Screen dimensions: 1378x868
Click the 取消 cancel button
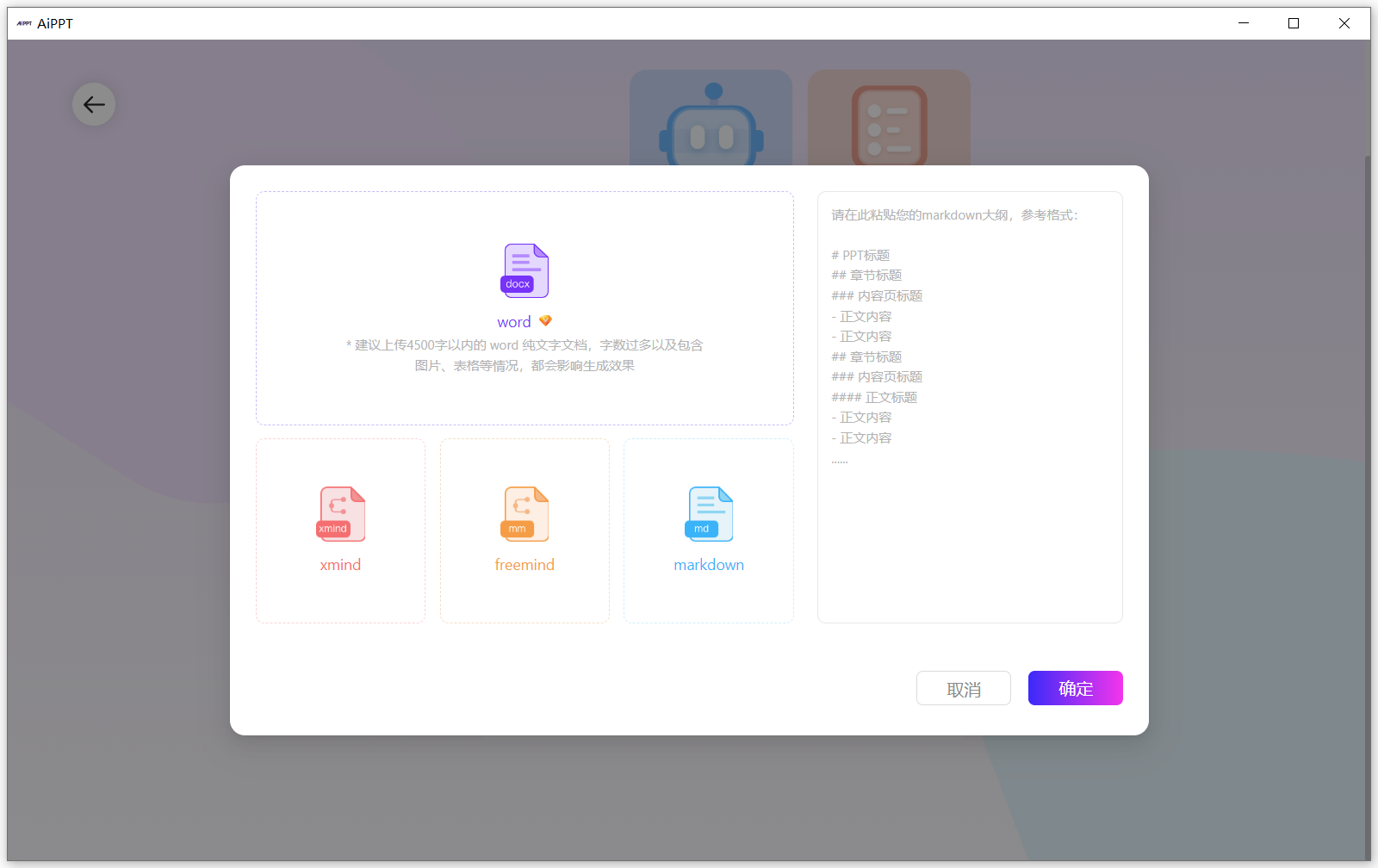[x=964, y=688]
